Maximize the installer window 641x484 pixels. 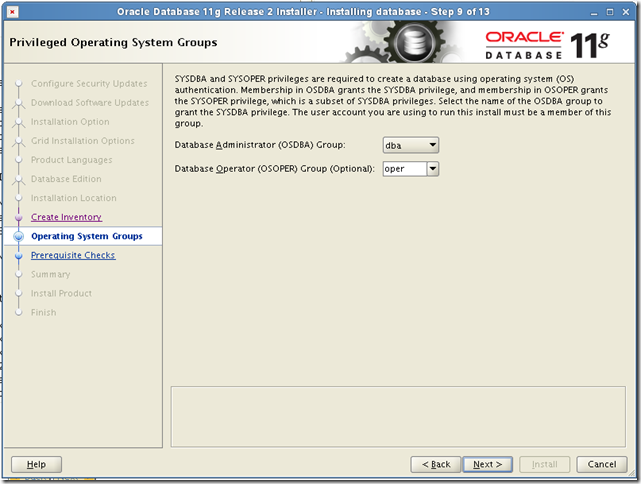(610, 12)
